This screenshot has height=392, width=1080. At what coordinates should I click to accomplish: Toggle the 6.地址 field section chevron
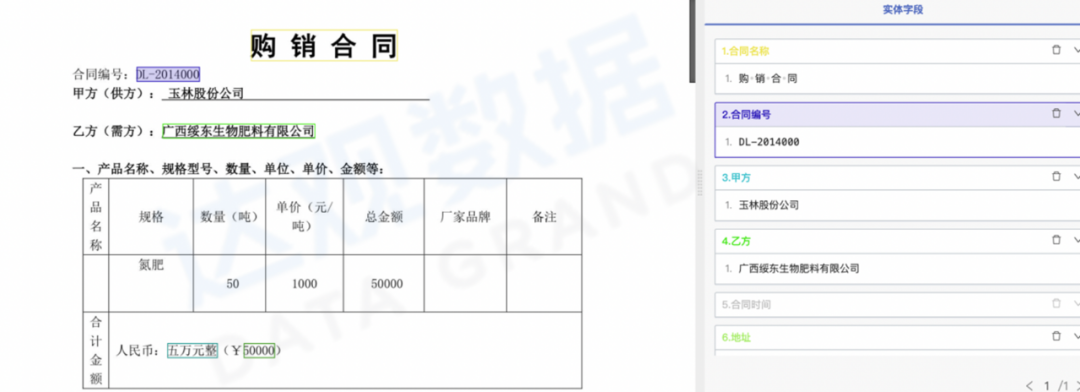tap(1076, 337)
